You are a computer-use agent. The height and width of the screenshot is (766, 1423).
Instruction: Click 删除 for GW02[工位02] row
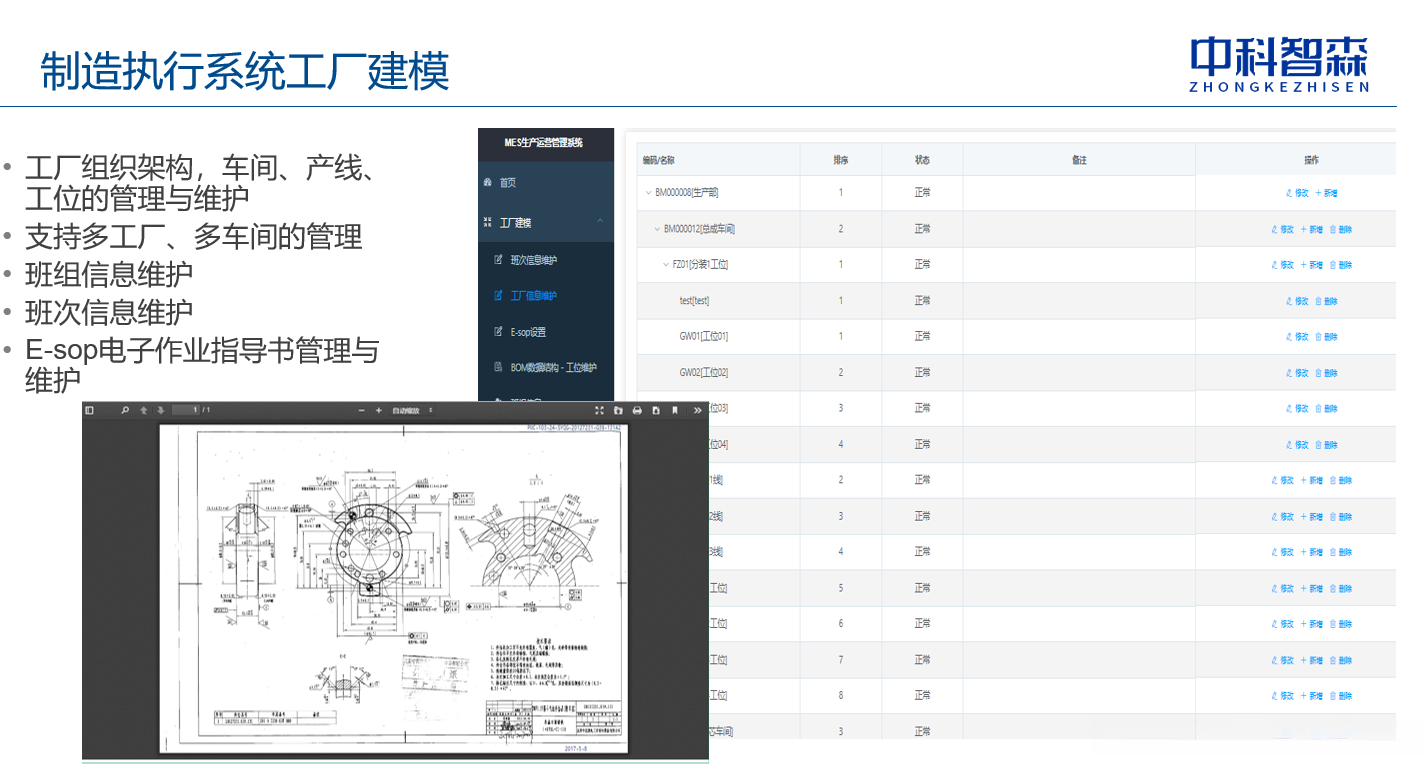(x=1326, y=373)
